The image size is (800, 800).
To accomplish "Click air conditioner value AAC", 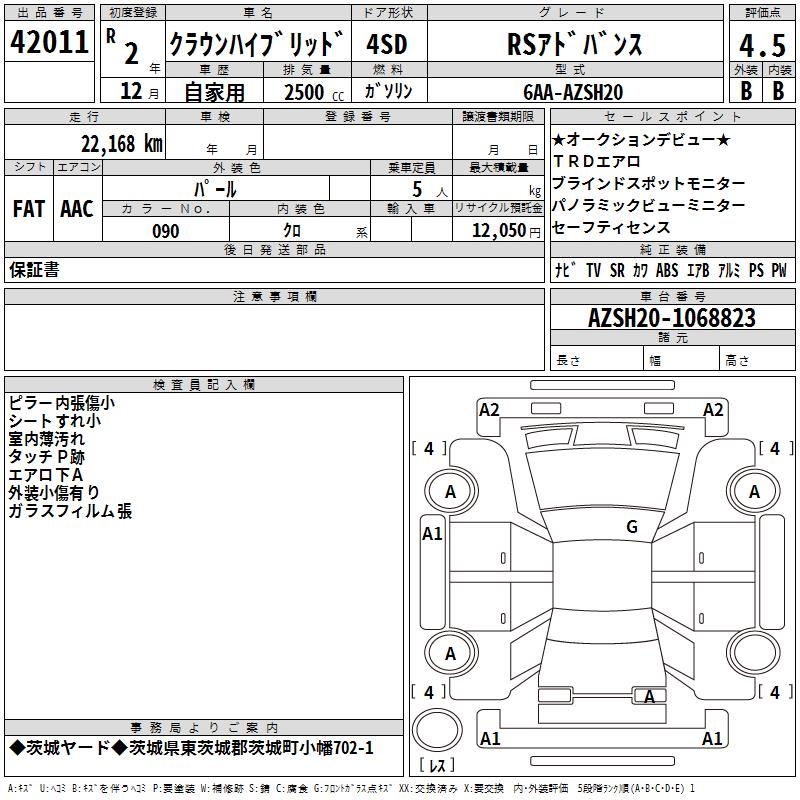I will (77, 209).
